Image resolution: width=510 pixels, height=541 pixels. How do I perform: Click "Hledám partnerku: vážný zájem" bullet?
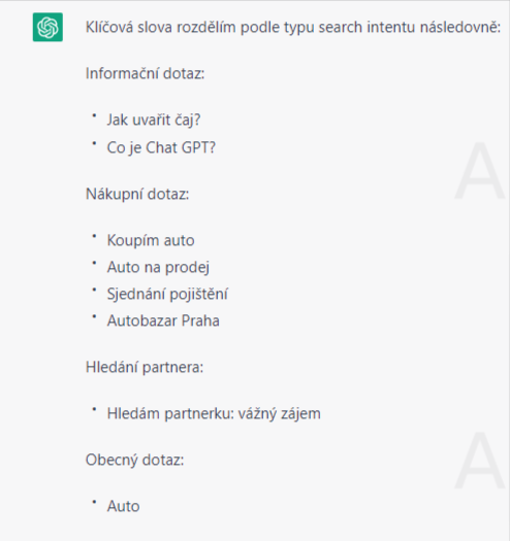(x=214, y=414)
